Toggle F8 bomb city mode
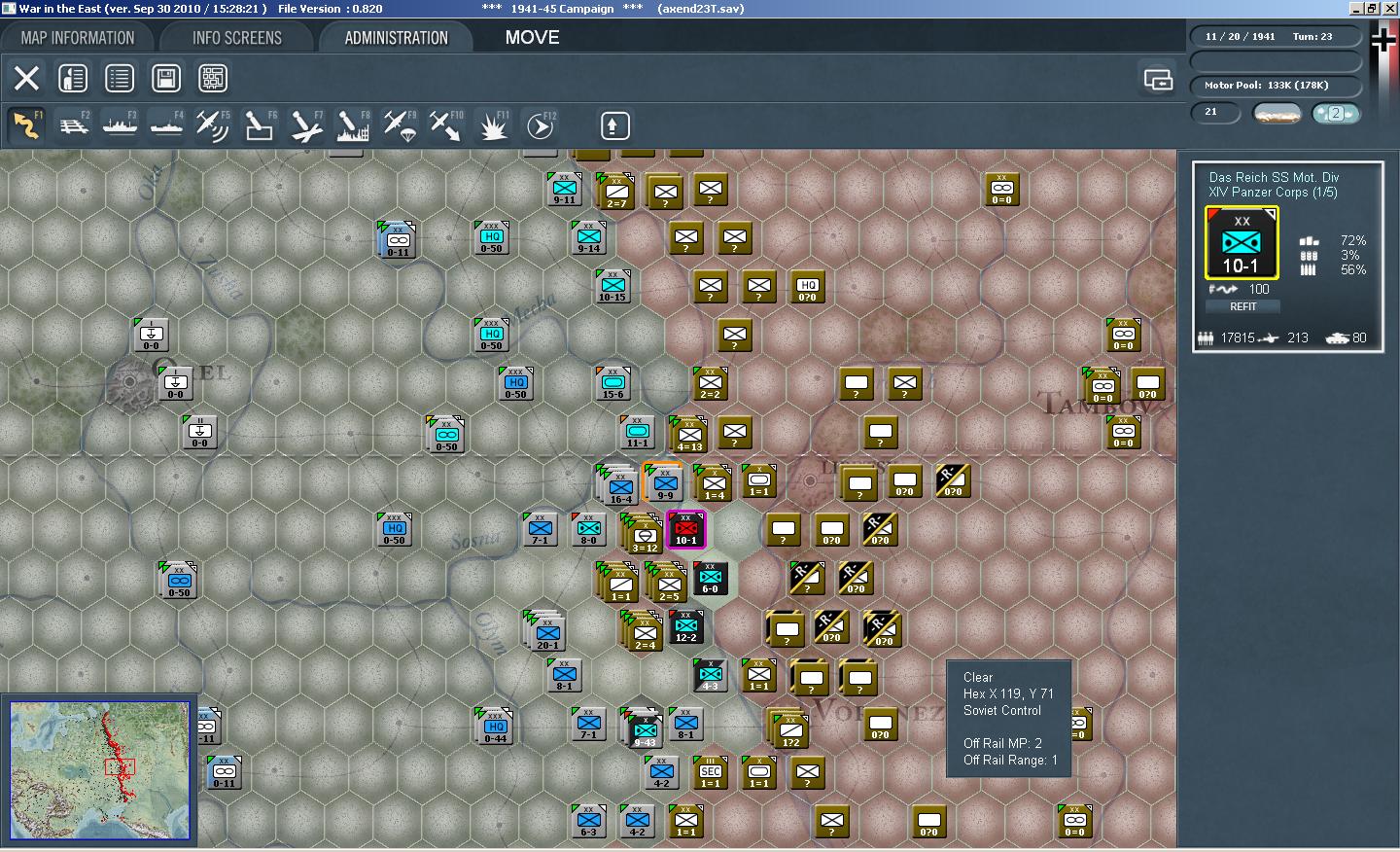Image resolution: width=1400 pixels, height=852 pixels. (353, 125)
